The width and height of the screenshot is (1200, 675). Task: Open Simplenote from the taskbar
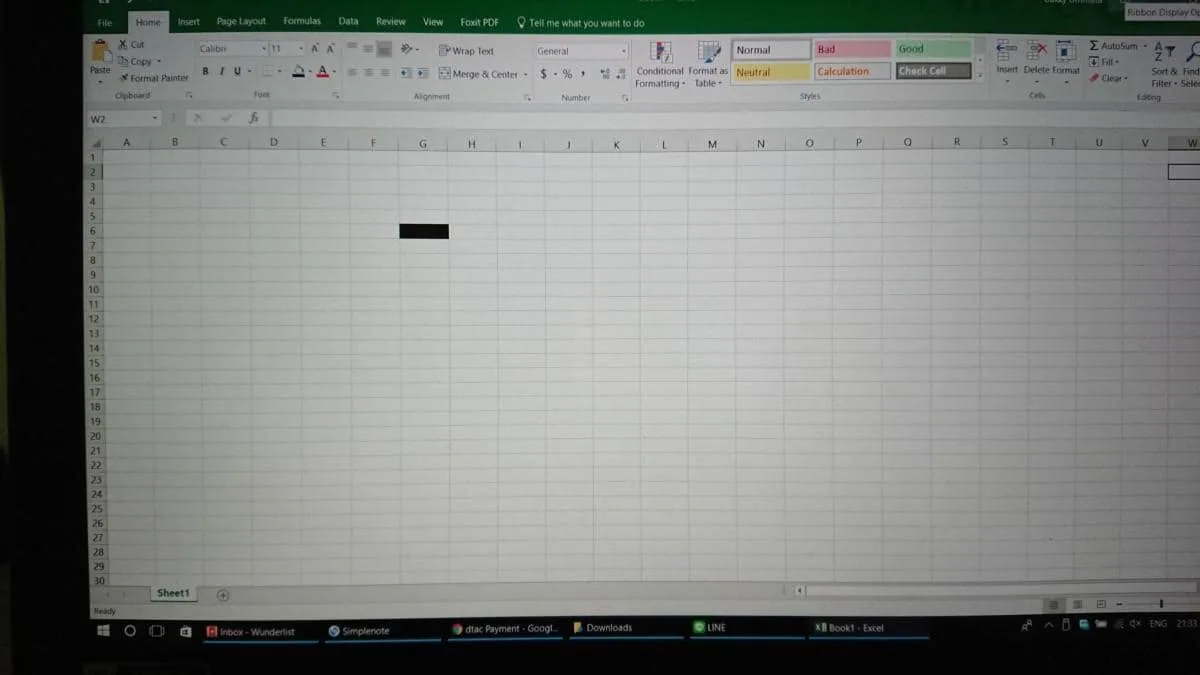click(380, 631)
